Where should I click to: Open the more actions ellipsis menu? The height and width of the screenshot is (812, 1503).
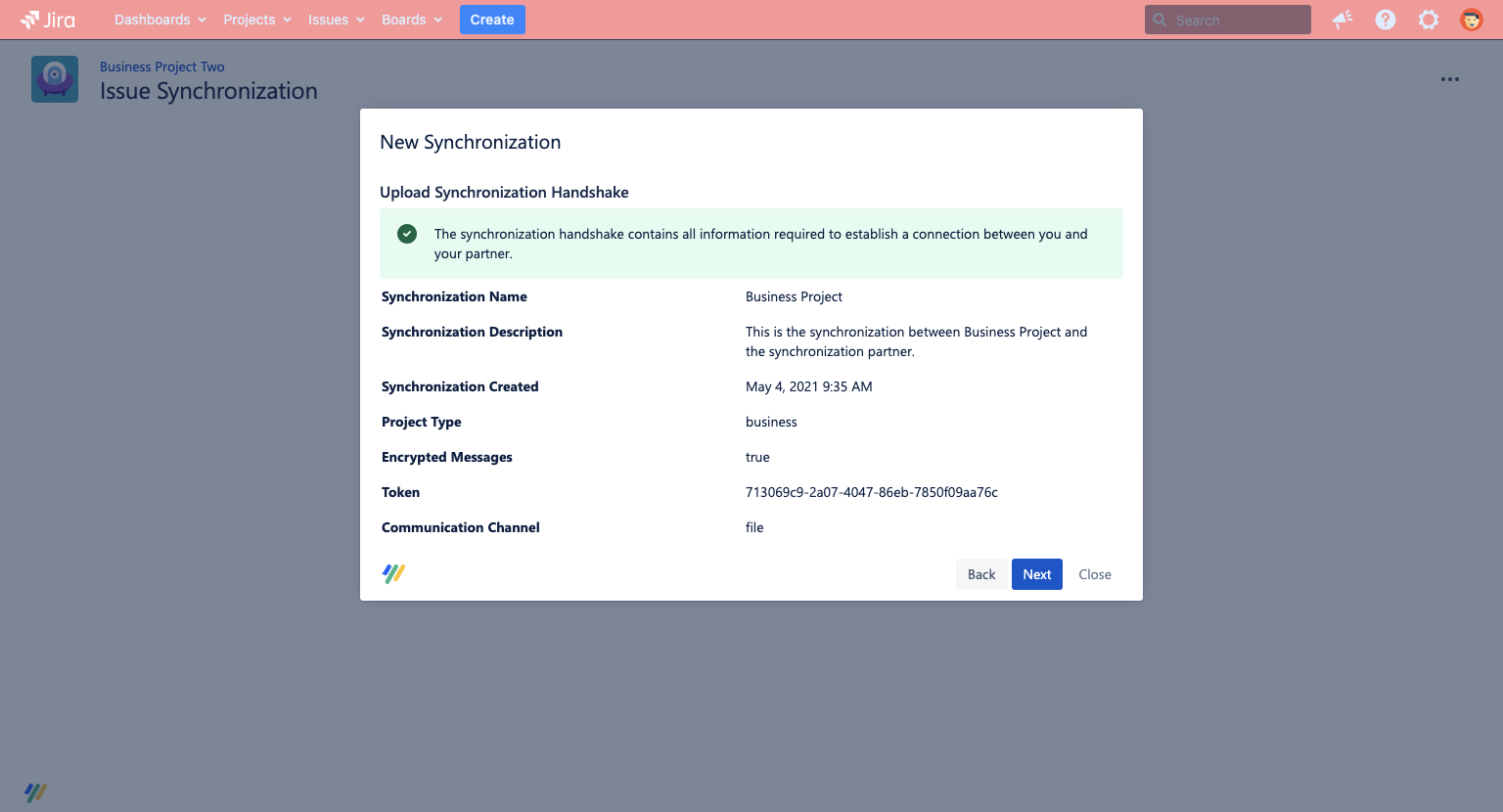pyautogui.click(x=1450, y=79)
